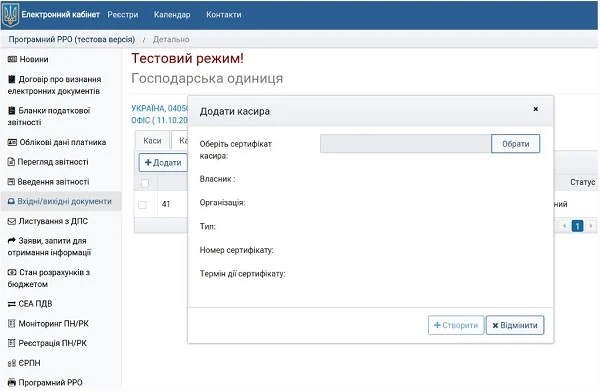
Task: Click the Заяви, запити arrow icon
Action: [12, 240]
